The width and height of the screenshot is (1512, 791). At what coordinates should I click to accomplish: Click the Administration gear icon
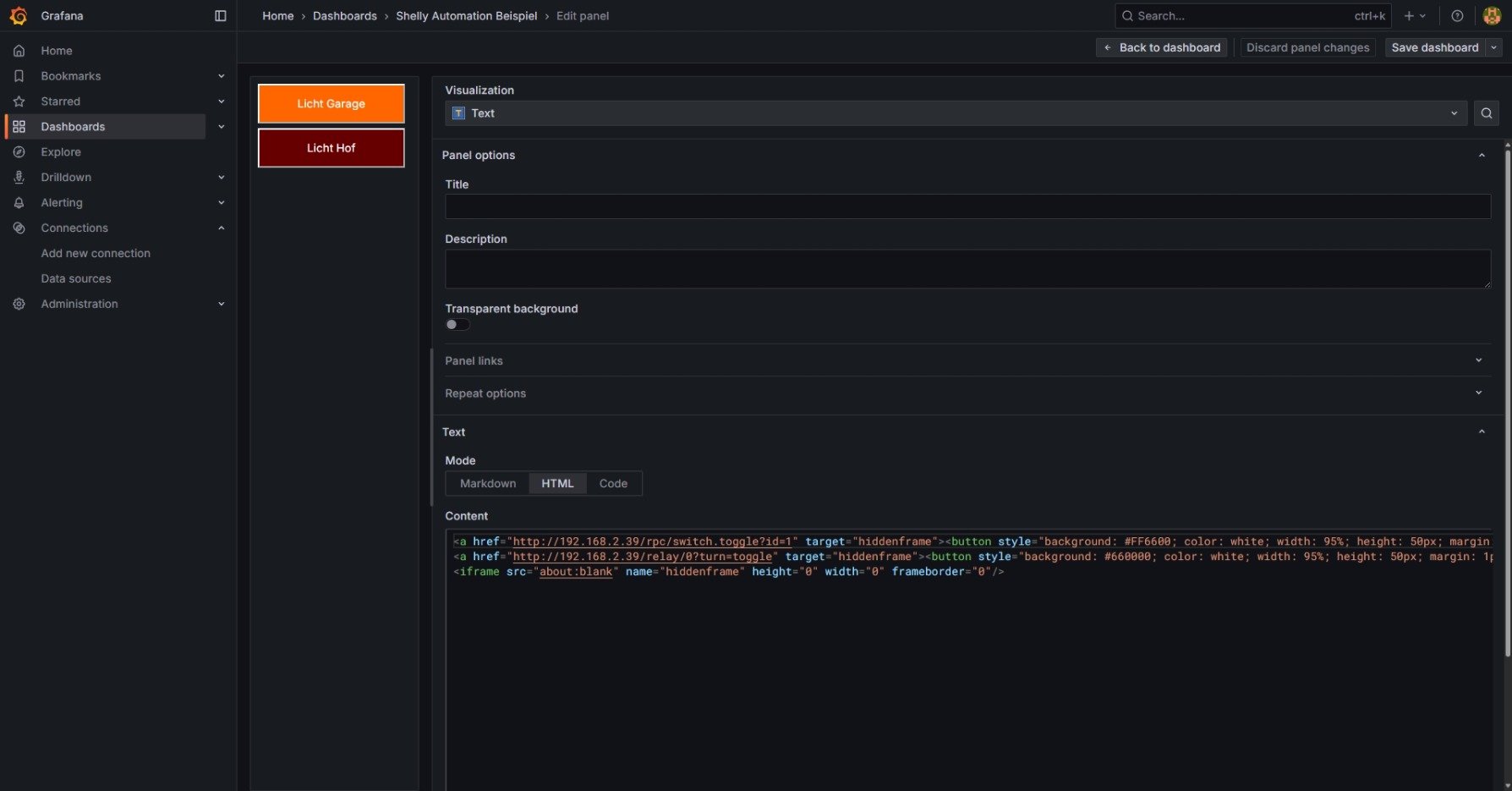(19, 304)
